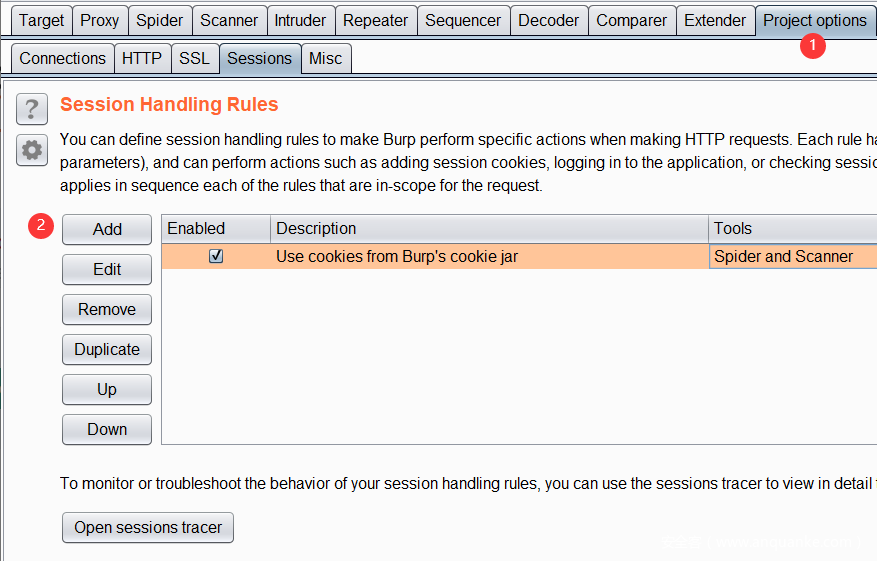Switch to the Intruder tab
This screenshot has width=877, height=561.
coord(300,20)
